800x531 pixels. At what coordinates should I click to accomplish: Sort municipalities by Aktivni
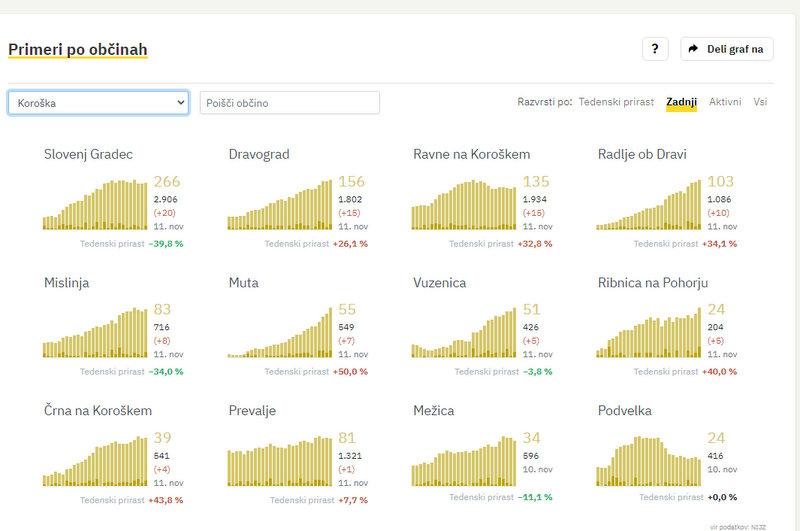pyautogui.click(x=725, y=102)
